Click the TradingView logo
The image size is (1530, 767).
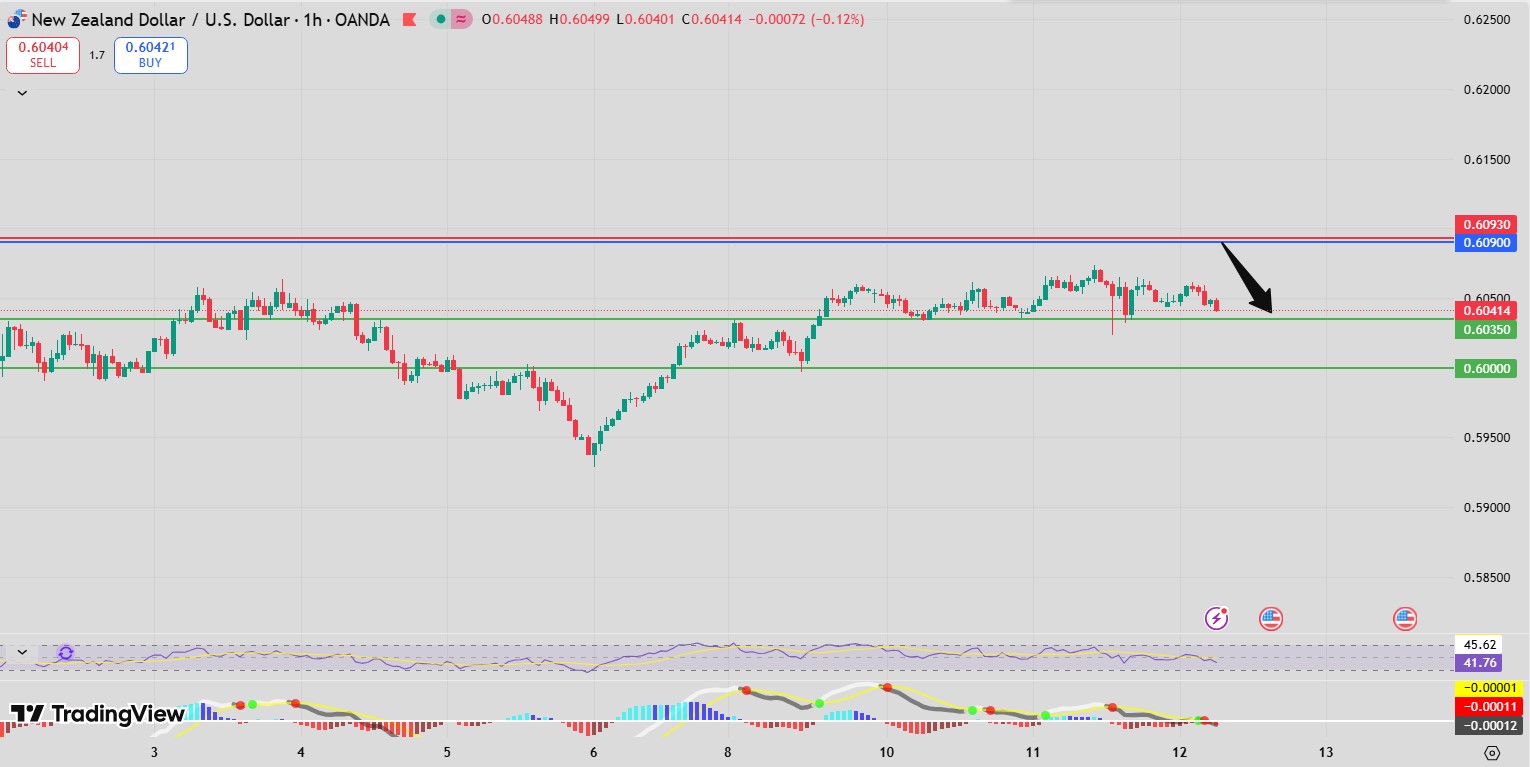click(97, 714)
